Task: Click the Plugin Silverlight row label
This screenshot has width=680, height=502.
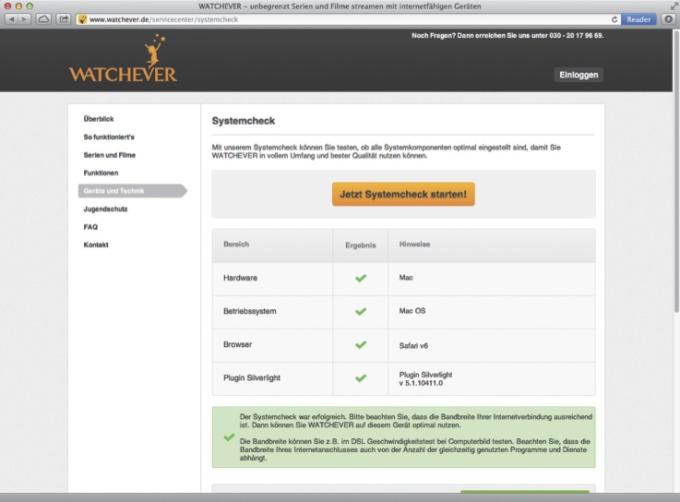Action: coord(252,378)
